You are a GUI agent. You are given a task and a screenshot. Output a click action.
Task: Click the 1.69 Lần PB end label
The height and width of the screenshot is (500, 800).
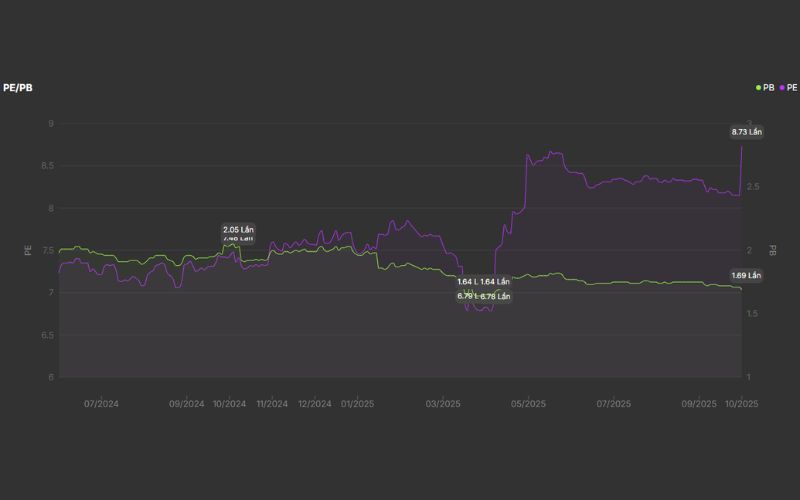coord(746,275)
